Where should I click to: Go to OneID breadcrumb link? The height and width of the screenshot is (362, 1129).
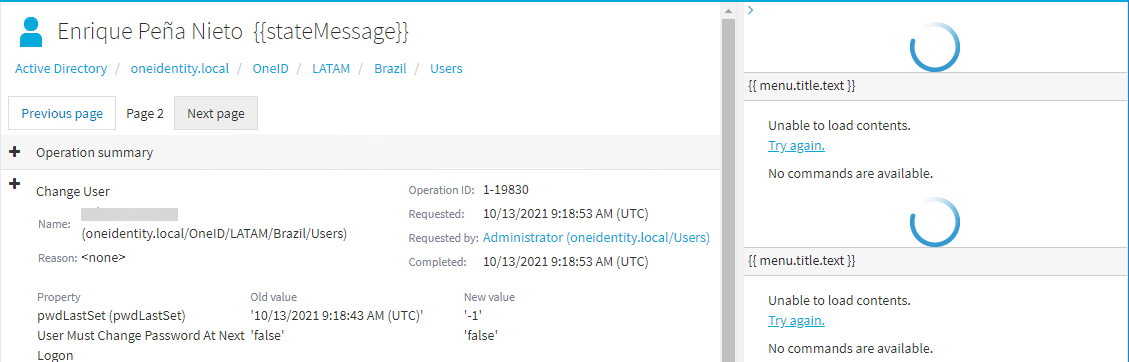point(271,69)
